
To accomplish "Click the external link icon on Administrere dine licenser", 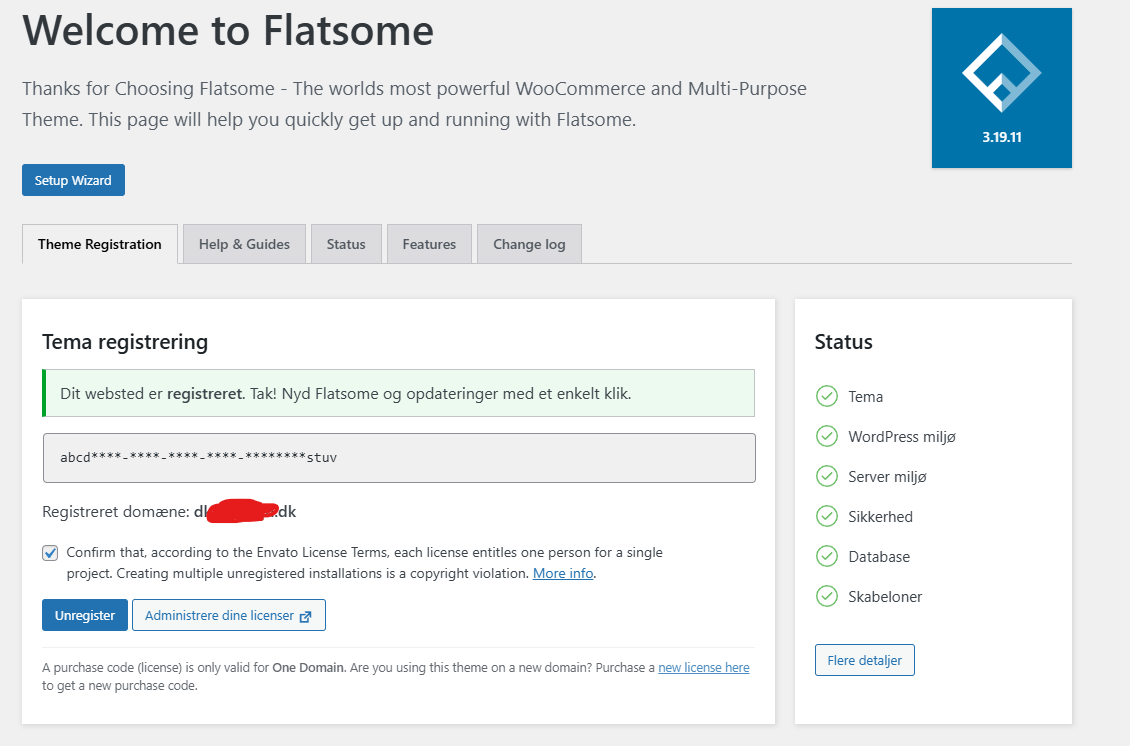I will coord(306,617).
